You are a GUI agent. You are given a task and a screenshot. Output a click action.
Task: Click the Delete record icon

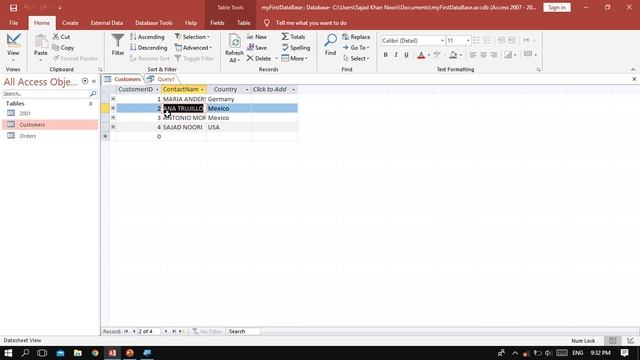click(x=250, y=58)
